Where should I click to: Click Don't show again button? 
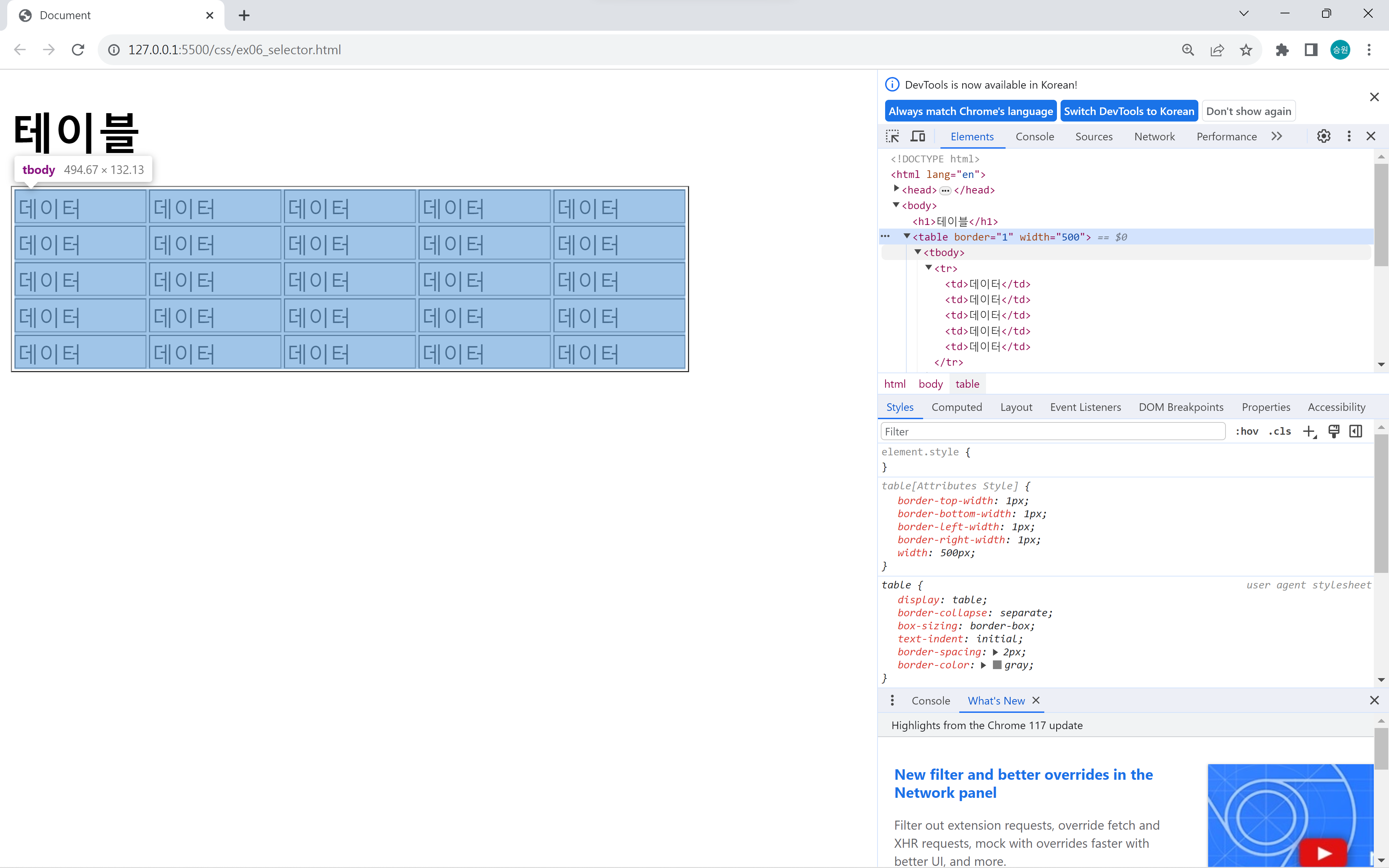pos(1248,111)
